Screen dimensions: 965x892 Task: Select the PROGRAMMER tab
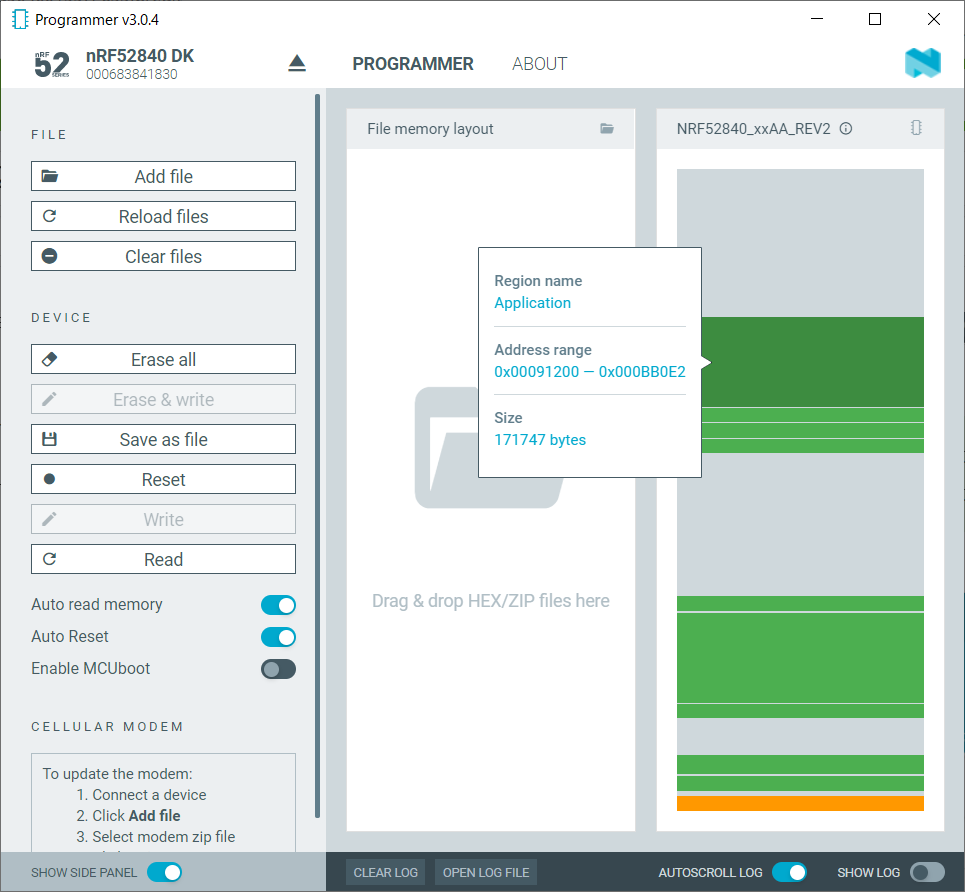[413, 64]
